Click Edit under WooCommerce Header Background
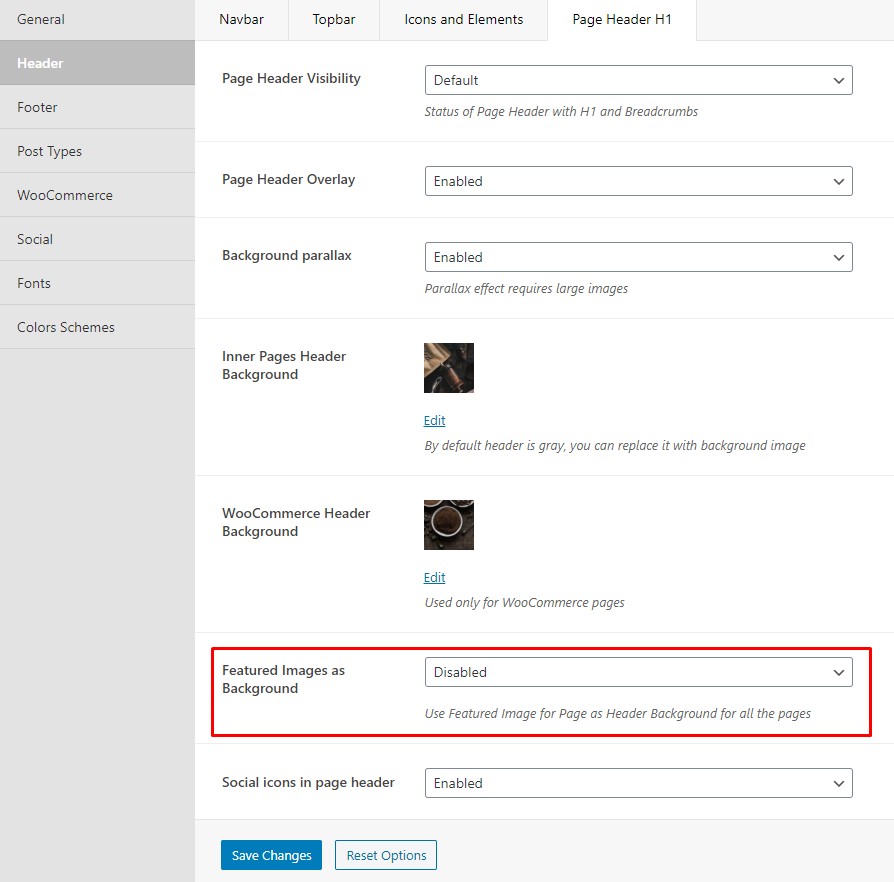Screen dimensions: 894x882 click(434, 578)
